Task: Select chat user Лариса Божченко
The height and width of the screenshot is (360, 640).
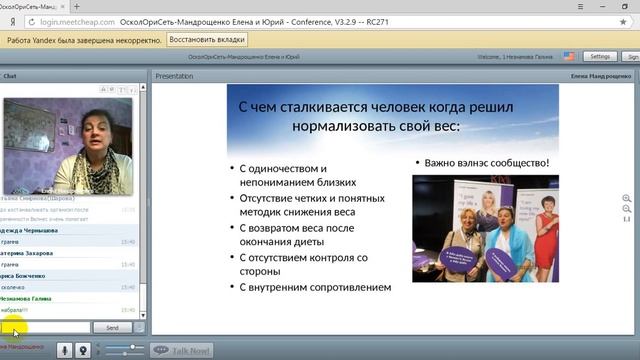Action: coord(22,276)
